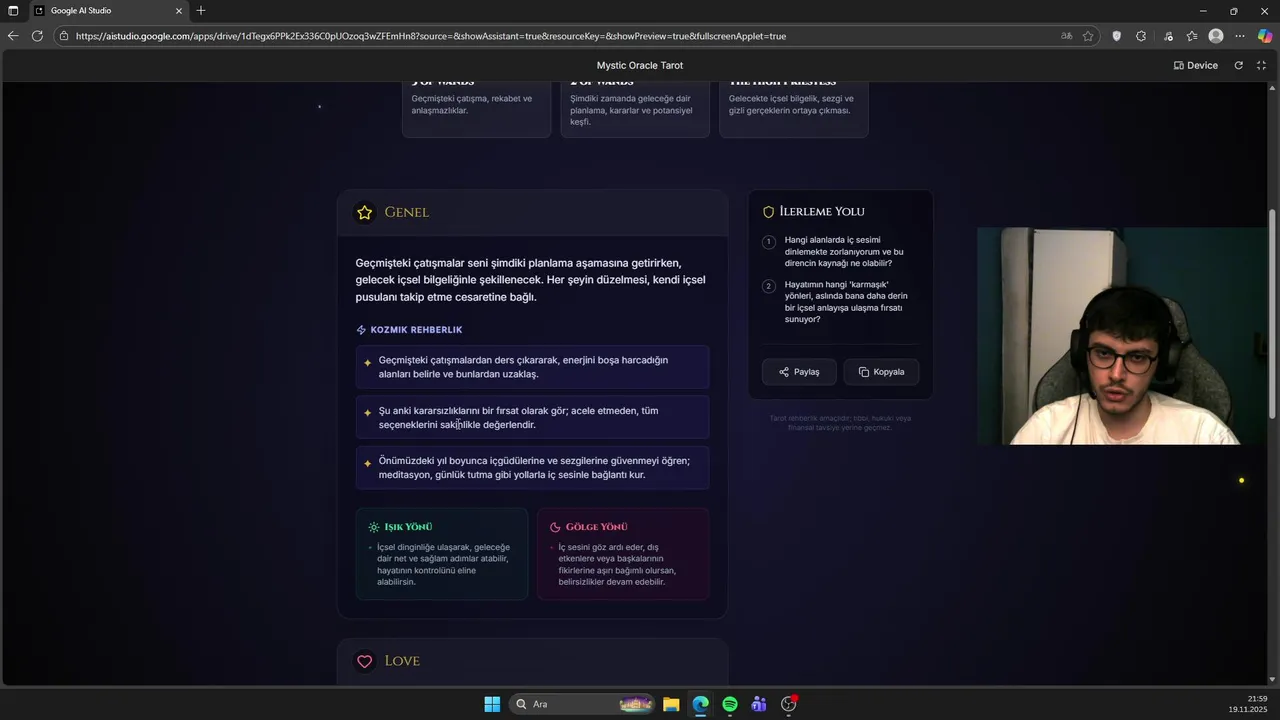The image size is (1280, 720).
Task: Click the Işık Yönü sun icon
Action: tap(374, 527)
